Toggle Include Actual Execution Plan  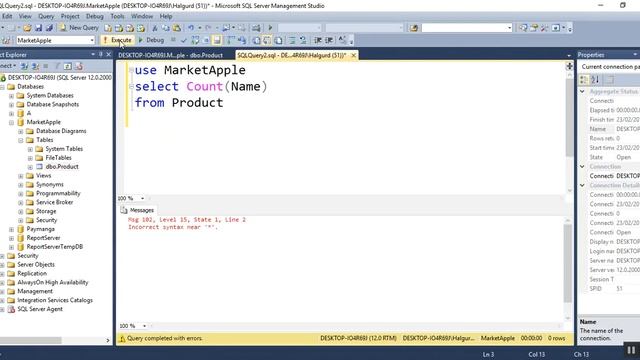click(231, 40)
